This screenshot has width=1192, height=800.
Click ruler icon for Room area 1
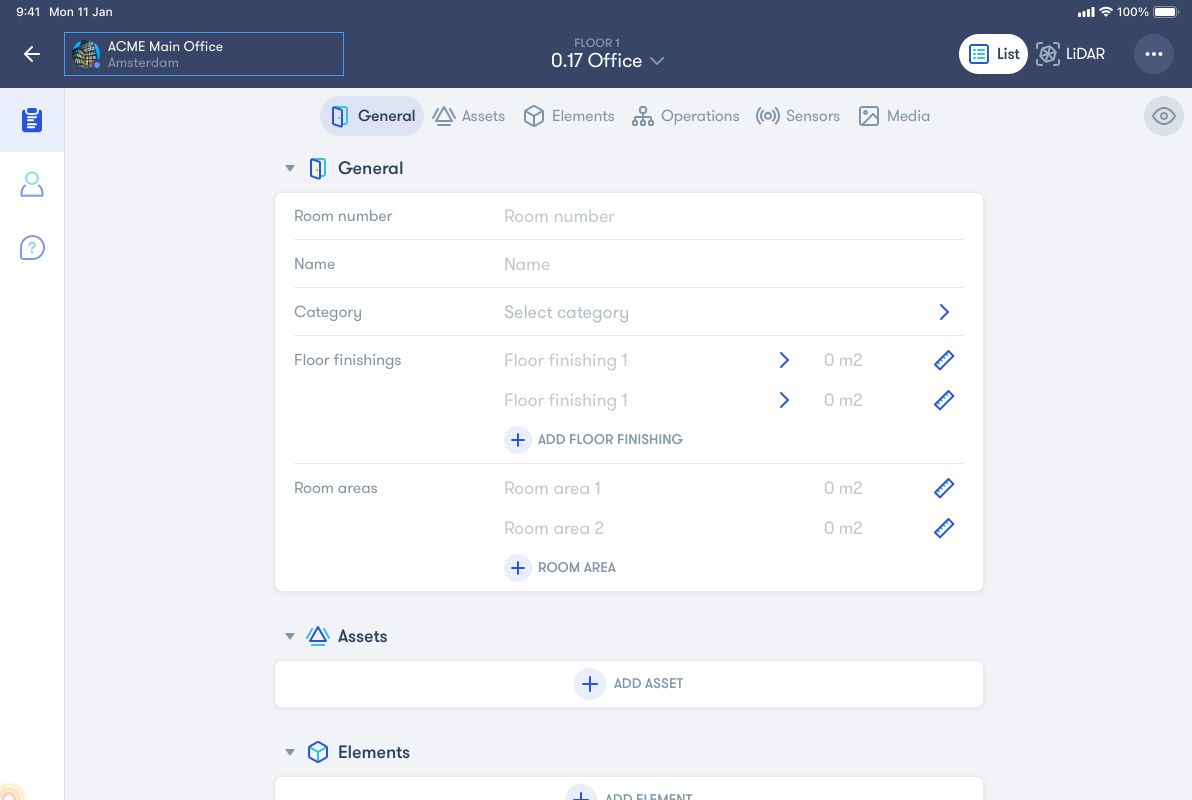tap(943, 488)
